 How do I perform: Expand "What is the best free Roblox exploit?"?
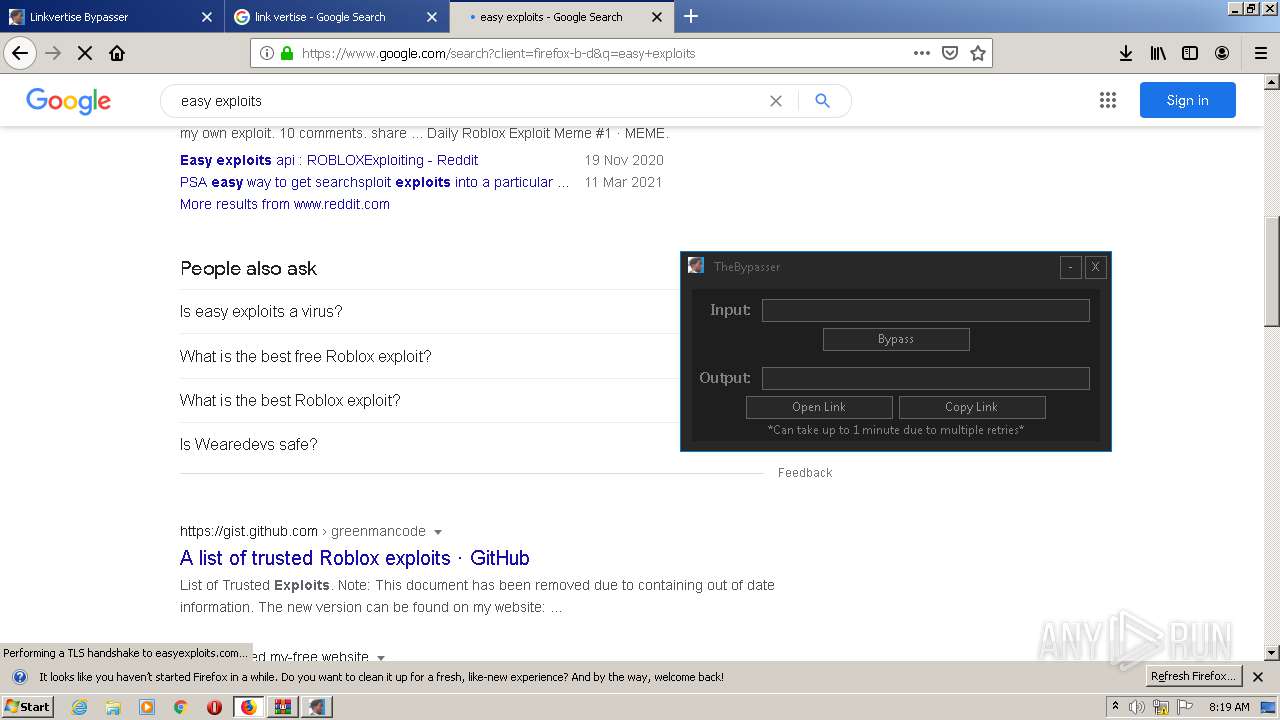(306, 356)
